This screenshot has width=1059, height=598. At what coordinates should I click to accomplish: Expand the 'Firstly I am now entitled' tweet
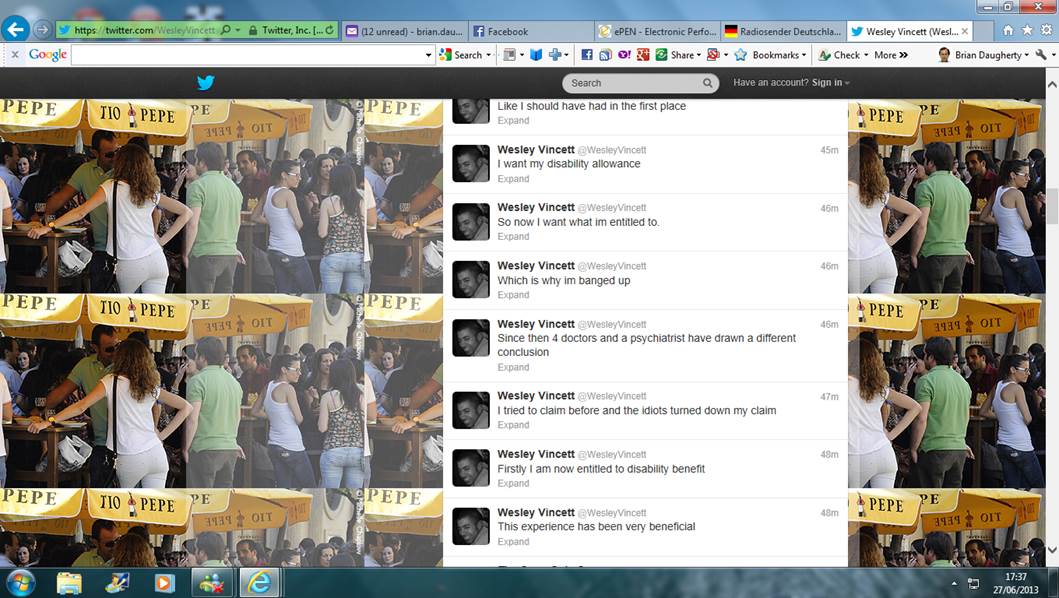513,484
